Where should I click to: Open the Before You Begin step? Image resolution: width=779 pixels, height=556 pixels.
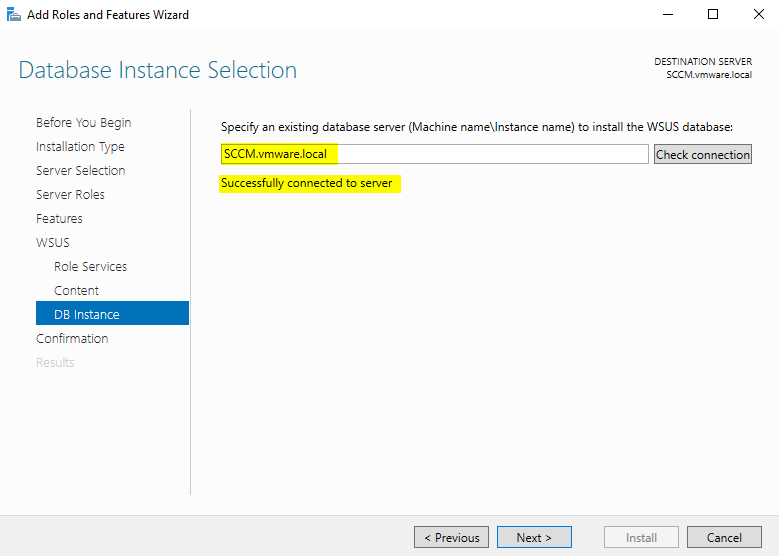coord(83,123)
